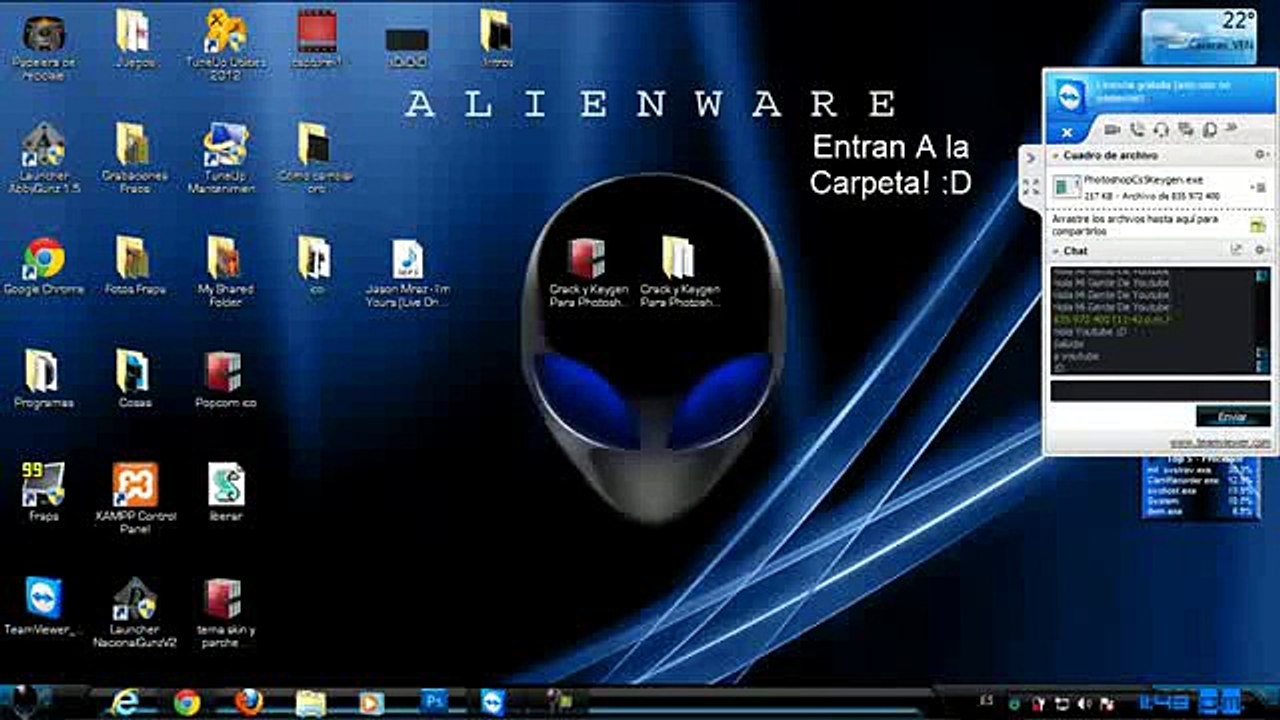This screenshot has width=1280, height=720.
Task: Collapse the Cuadro de archivo section
Action: pos(1055,156)
